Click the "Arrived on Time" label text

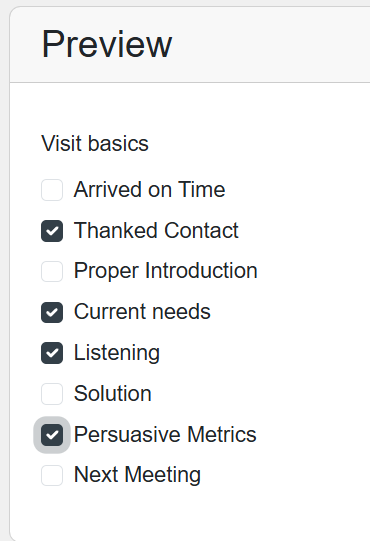pyautogui.click(x=149, y=189)
